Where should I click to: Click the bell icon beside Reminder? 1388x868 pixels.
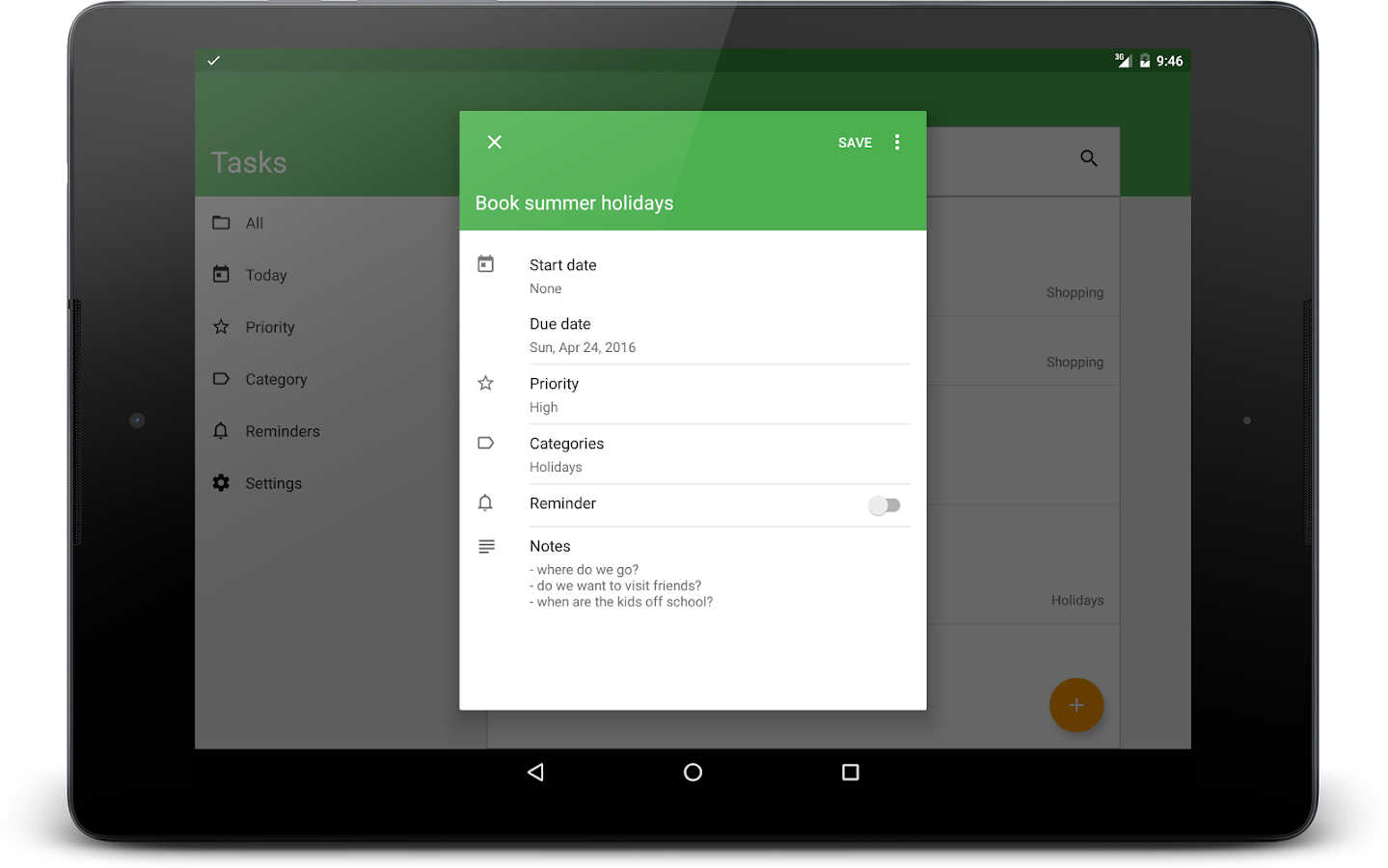pos(485,502)
